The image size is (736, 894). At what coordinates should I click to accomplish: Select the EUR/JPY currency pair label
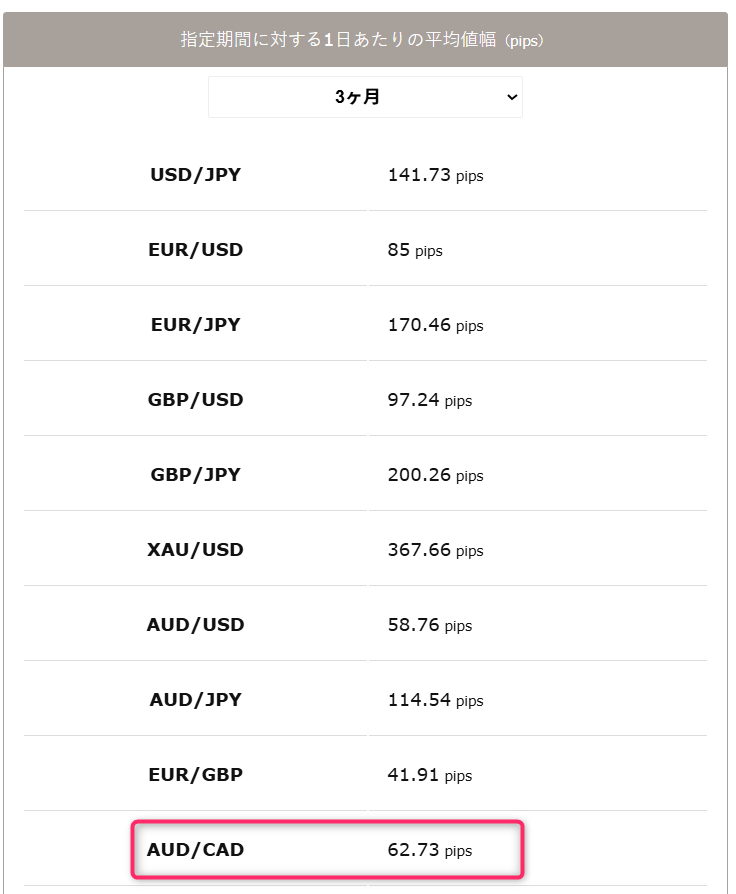point(196,324)
